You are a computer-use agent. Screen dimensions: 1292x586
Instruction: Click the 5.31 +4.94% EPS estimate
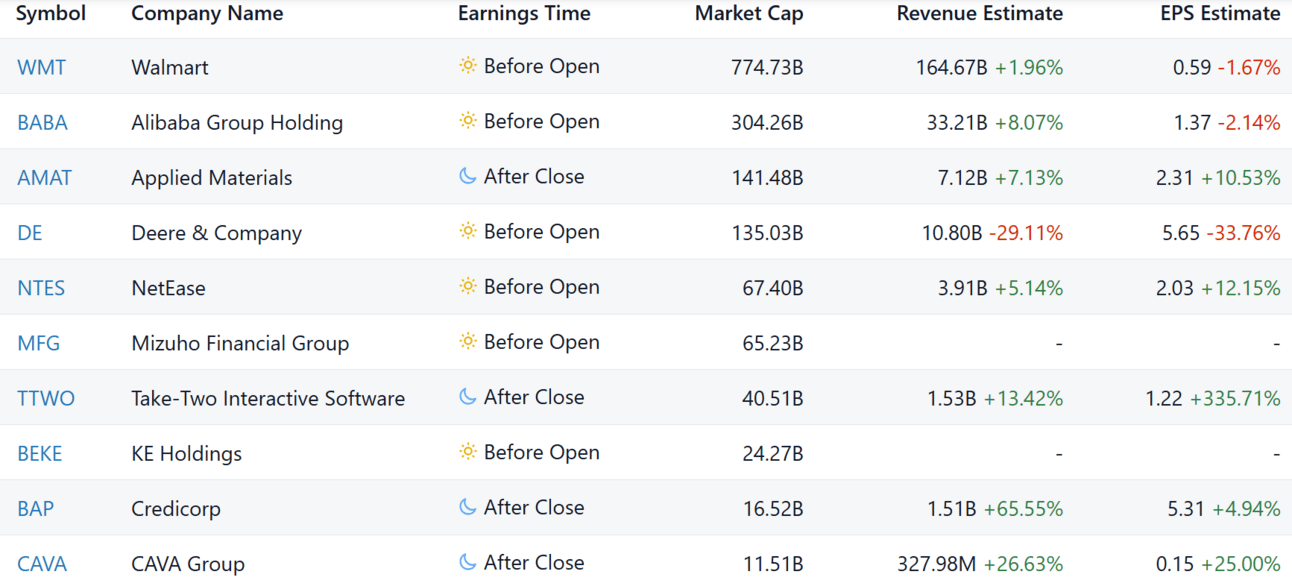tap(1223, 508)
